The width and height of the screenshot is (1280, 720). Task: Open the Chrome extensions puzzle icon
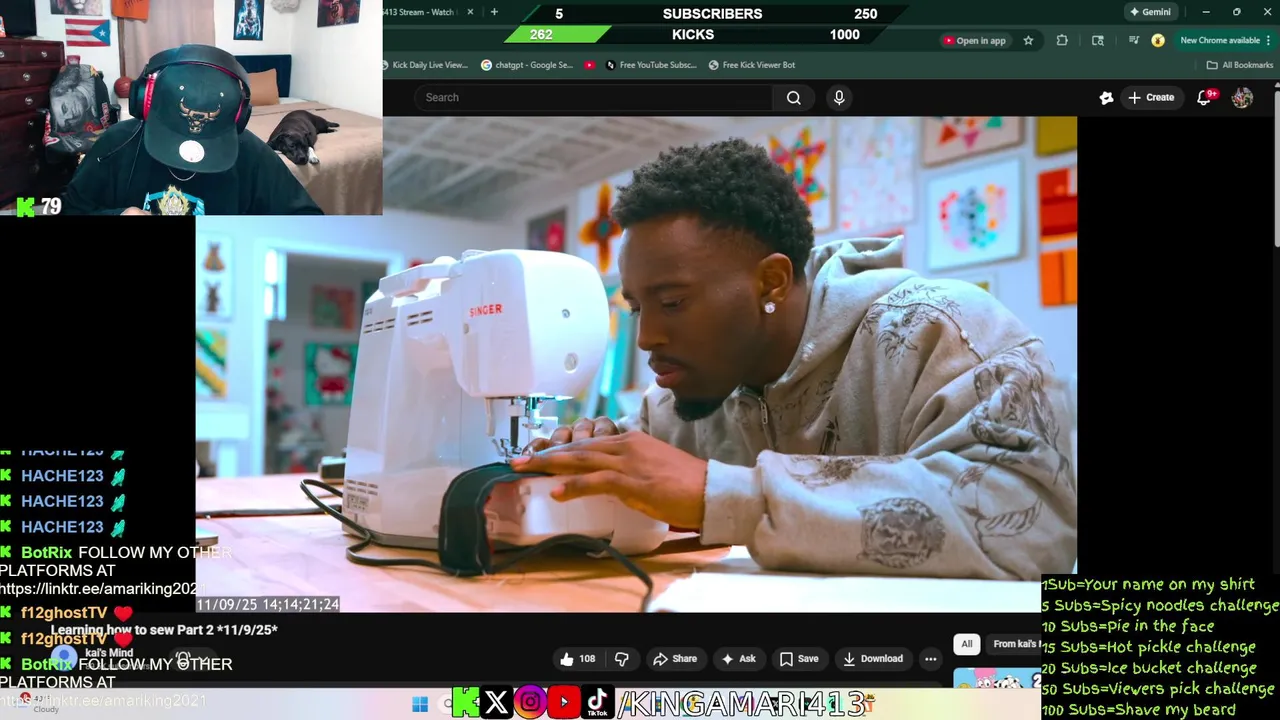pos(1062,40)
